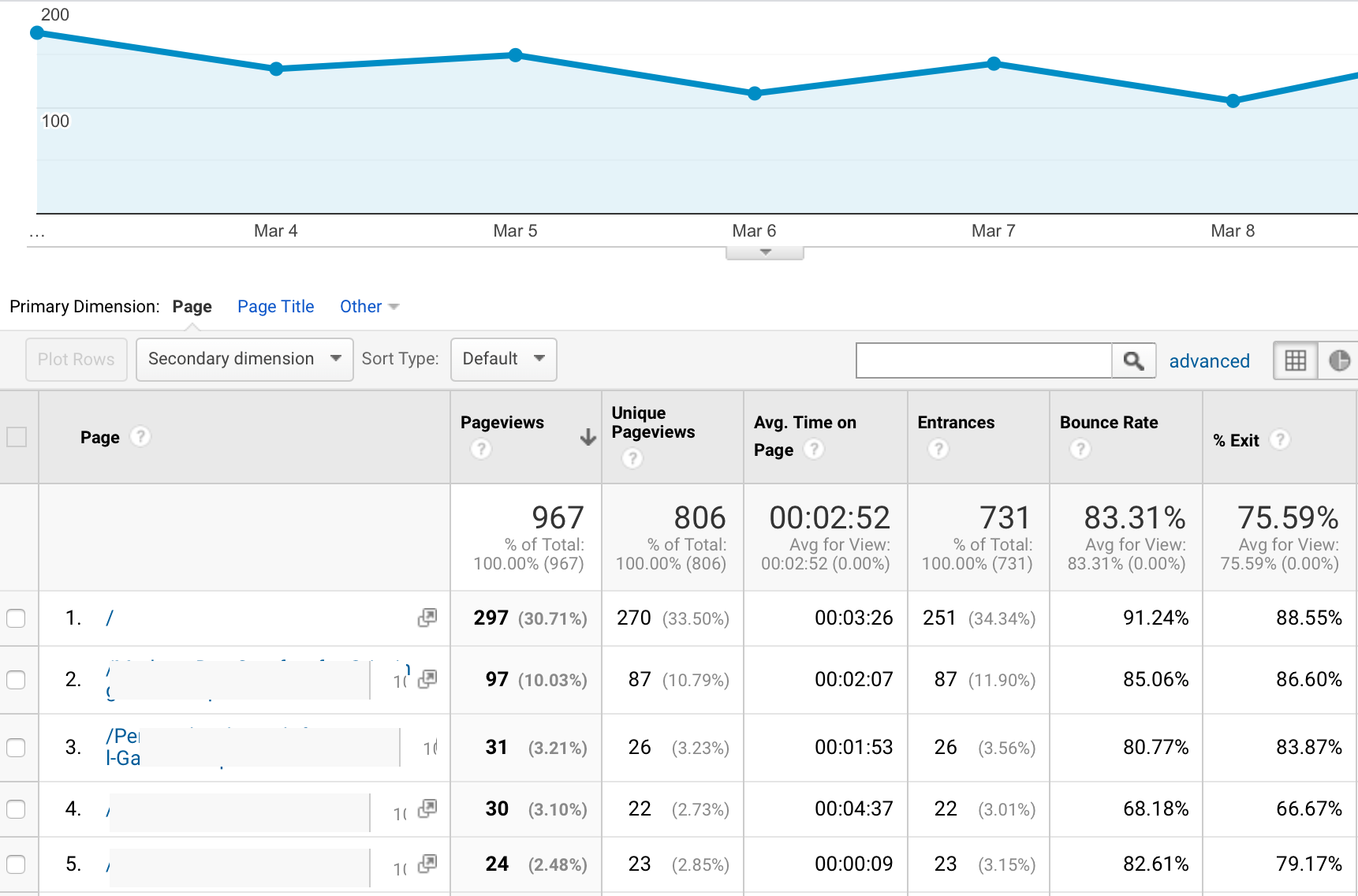Switch to the data table view icon
Viewport: 1358px width, 896px height.
[1295, 360]
